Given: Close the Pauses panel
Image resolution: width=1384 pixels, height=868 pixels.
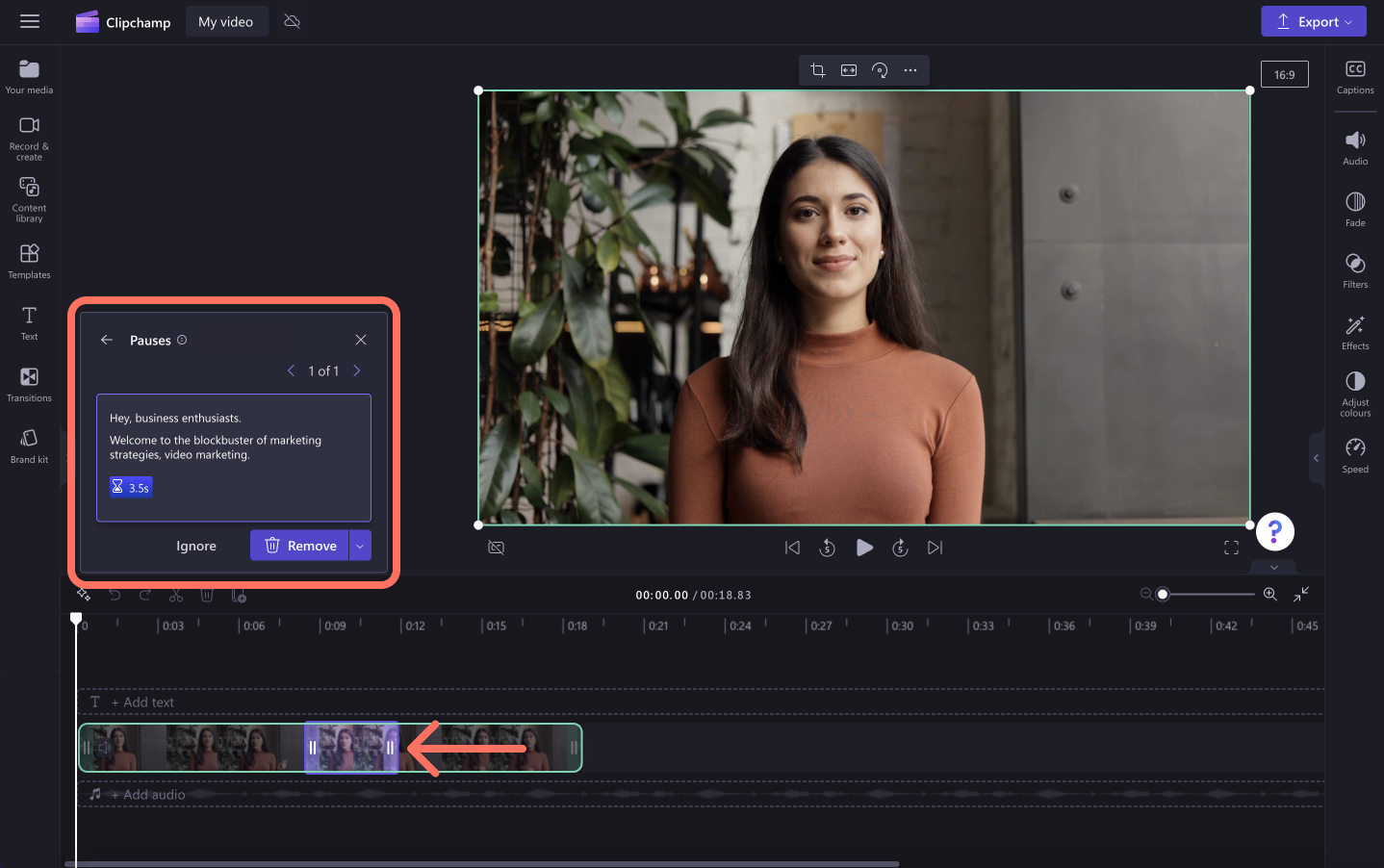Looking at the screenshot, I should click(361, 340).
